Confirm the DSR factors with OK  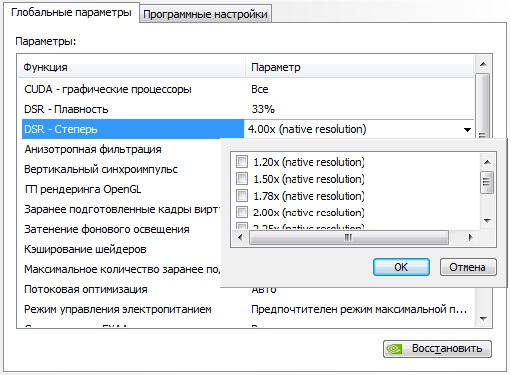point(401,267)
